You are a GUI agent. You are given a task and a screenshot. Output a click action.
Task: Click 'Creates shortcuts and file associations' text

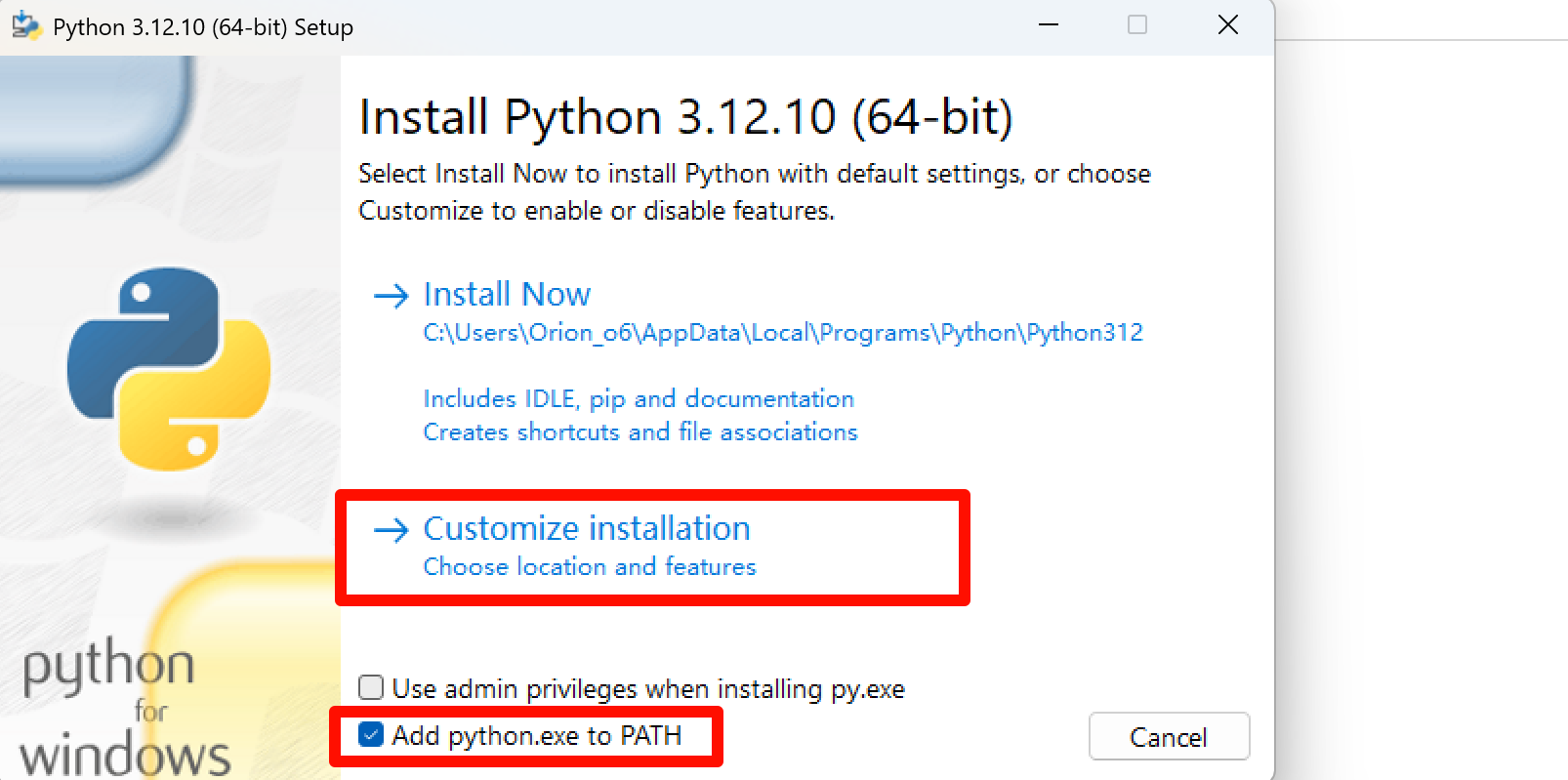pos(640,432)
